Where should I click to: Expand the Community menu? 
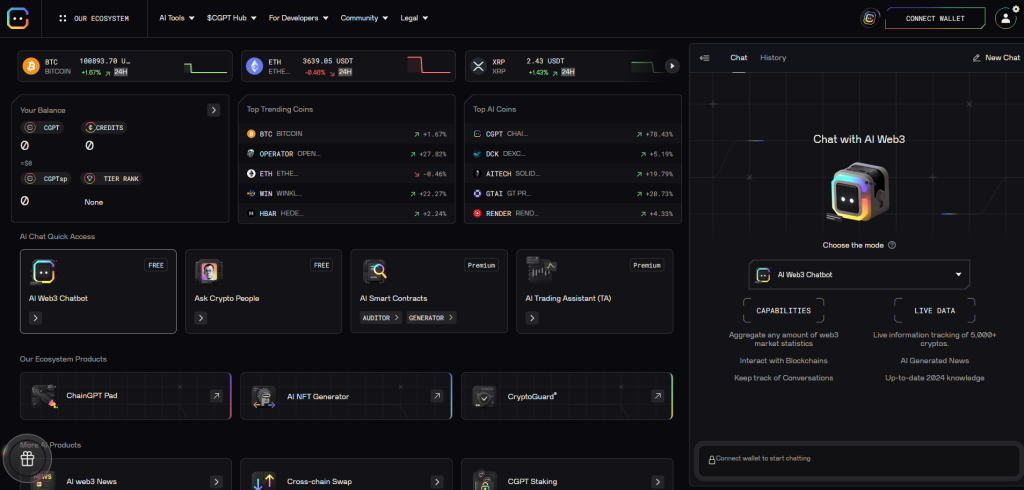(x=364, y=18)
